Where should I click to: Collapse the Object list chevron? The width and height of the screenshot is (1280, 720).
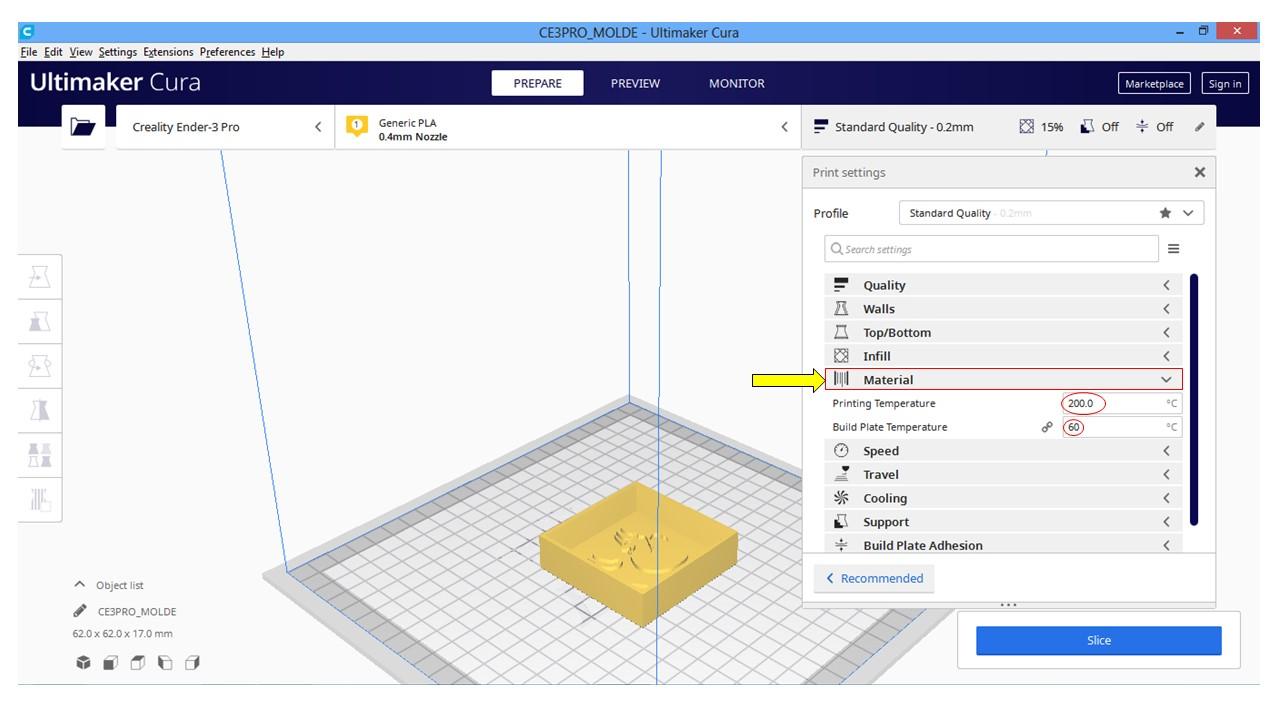pos(80,585)
